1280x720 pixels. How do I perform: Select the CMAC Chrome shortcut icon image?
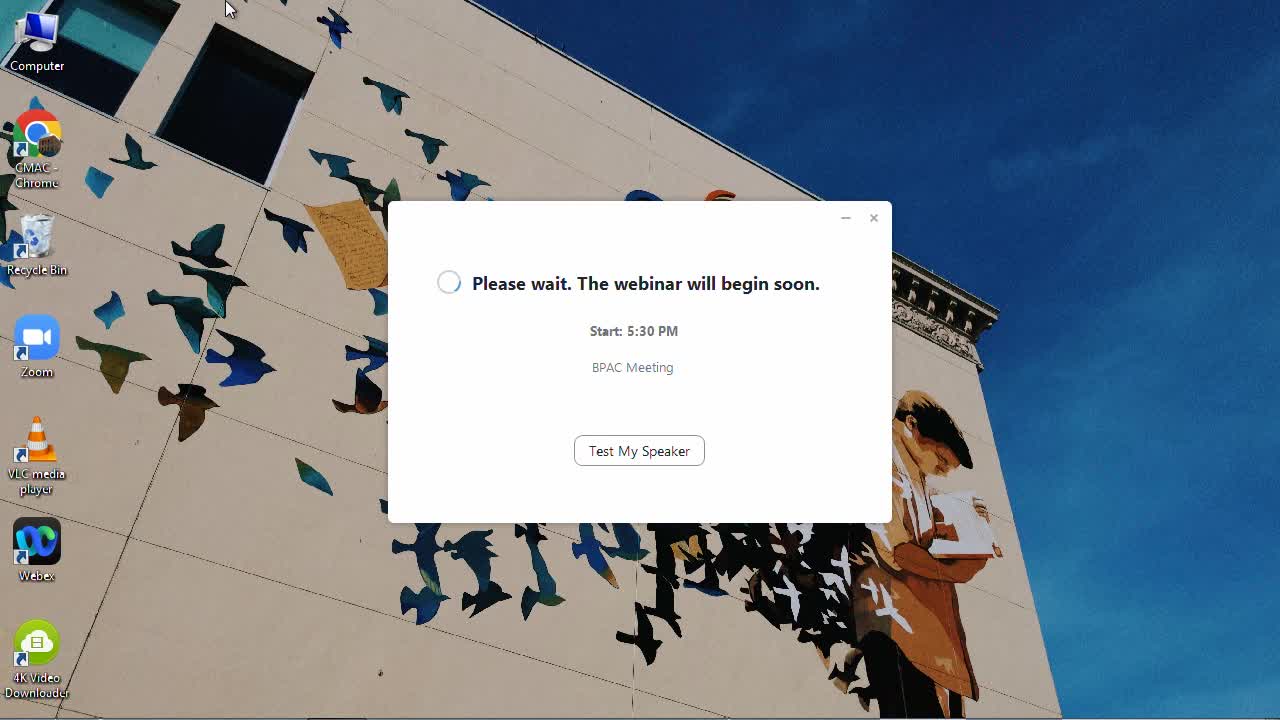coord(37,134)
